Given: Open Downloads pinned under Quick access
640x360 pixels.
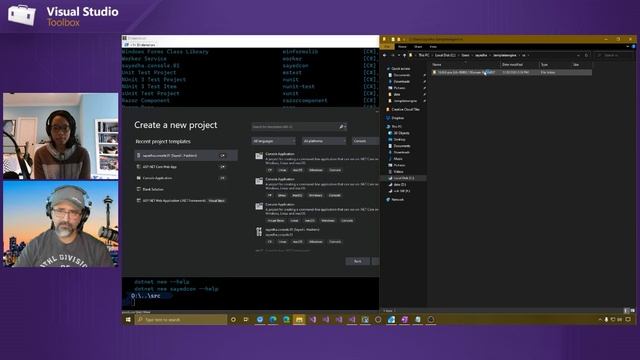Looking at the screenshot, I should (x=401, y=82).
